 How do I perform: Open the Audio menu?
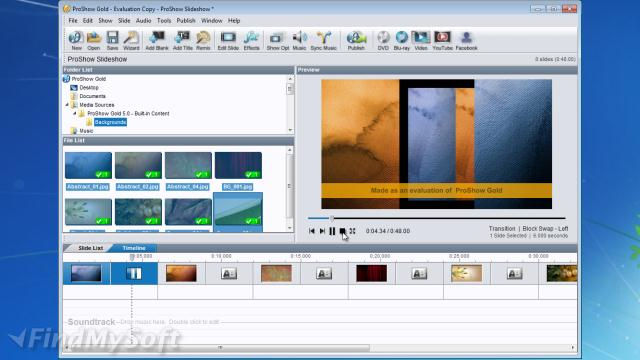tap(143, 20)
